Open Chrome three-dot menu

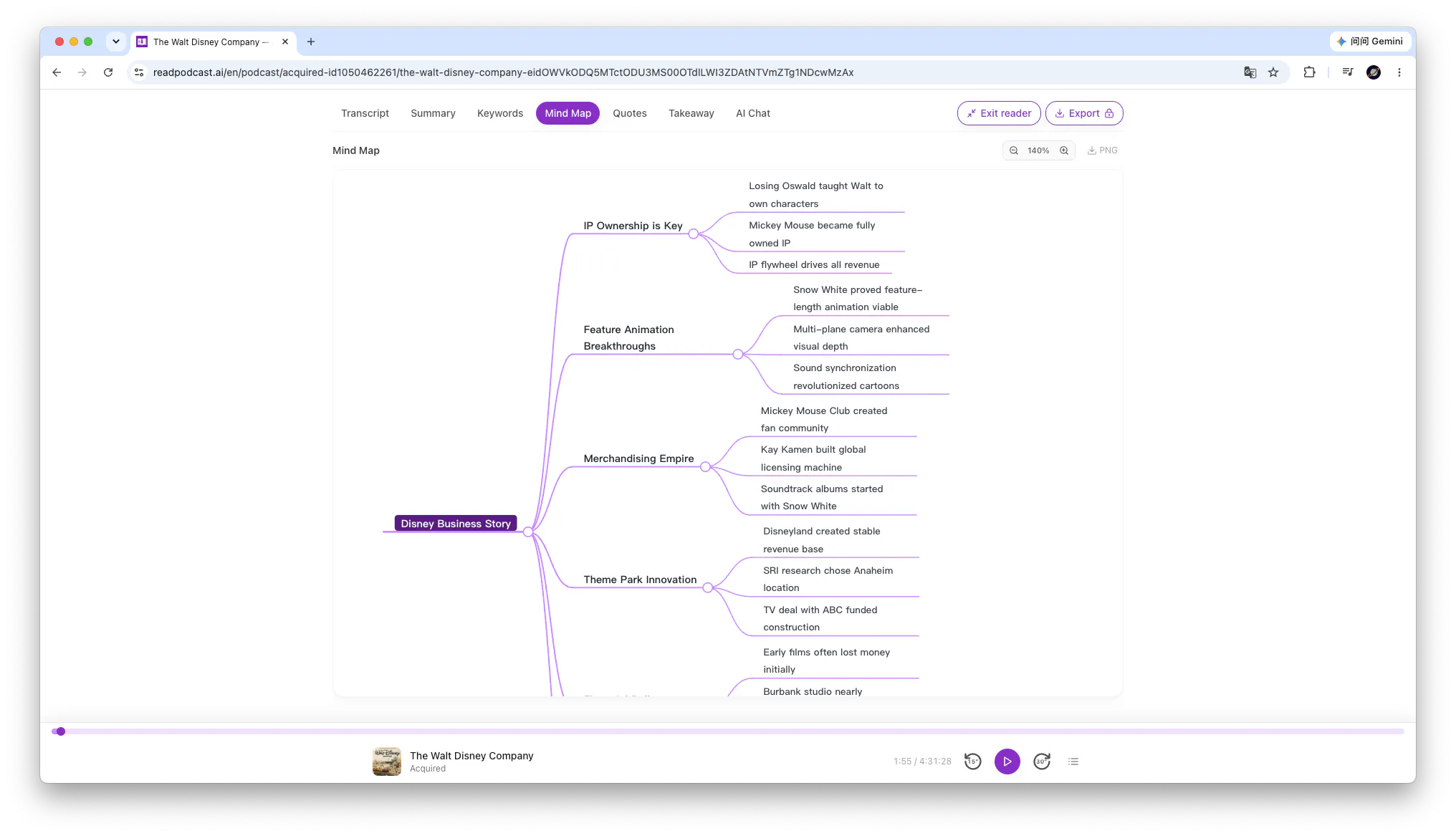1399,72
